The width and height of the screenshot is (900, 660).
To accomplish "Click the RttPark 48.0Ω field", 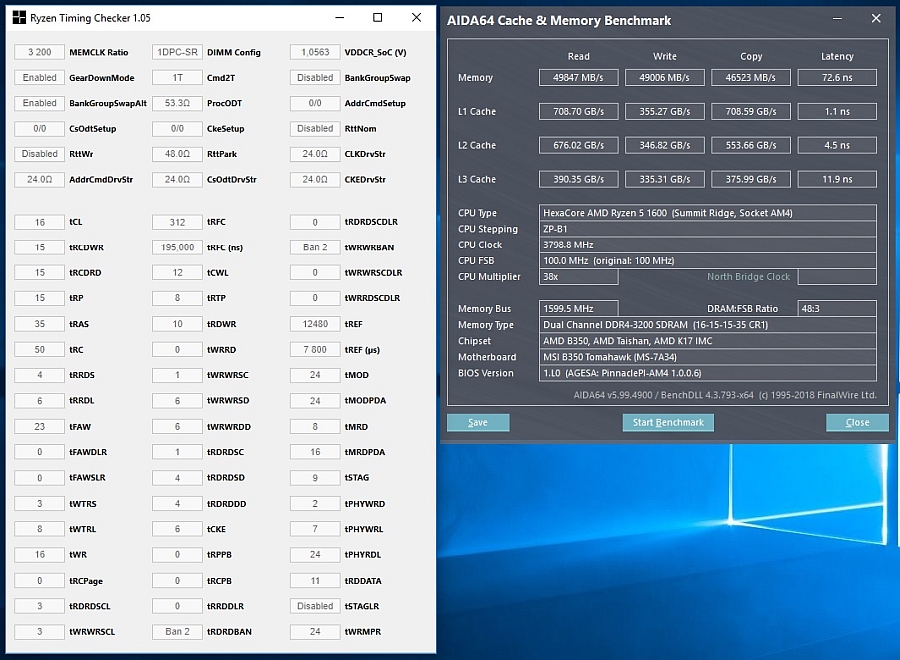I will (177, 154).
